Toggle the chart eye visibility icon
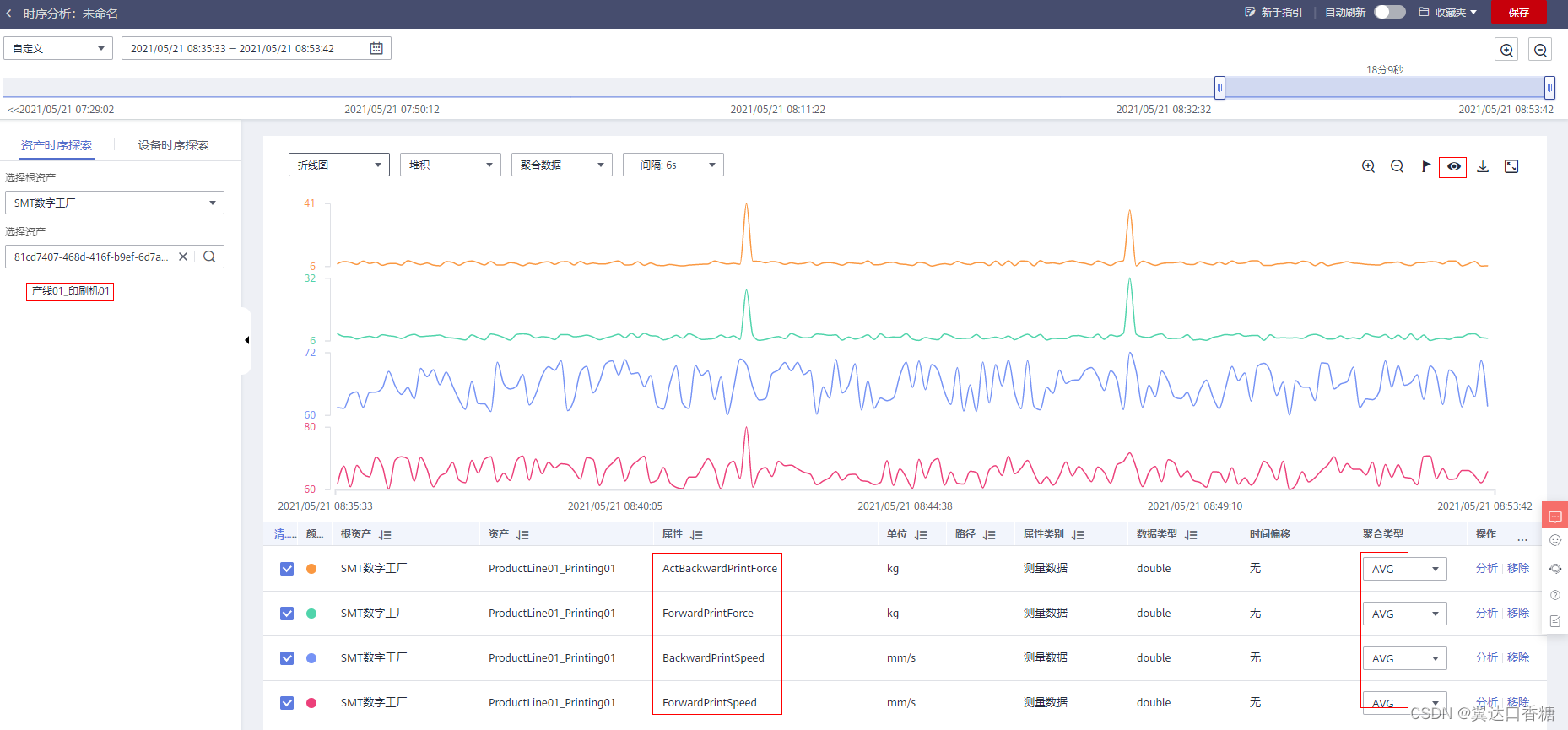 [1453, 166]
